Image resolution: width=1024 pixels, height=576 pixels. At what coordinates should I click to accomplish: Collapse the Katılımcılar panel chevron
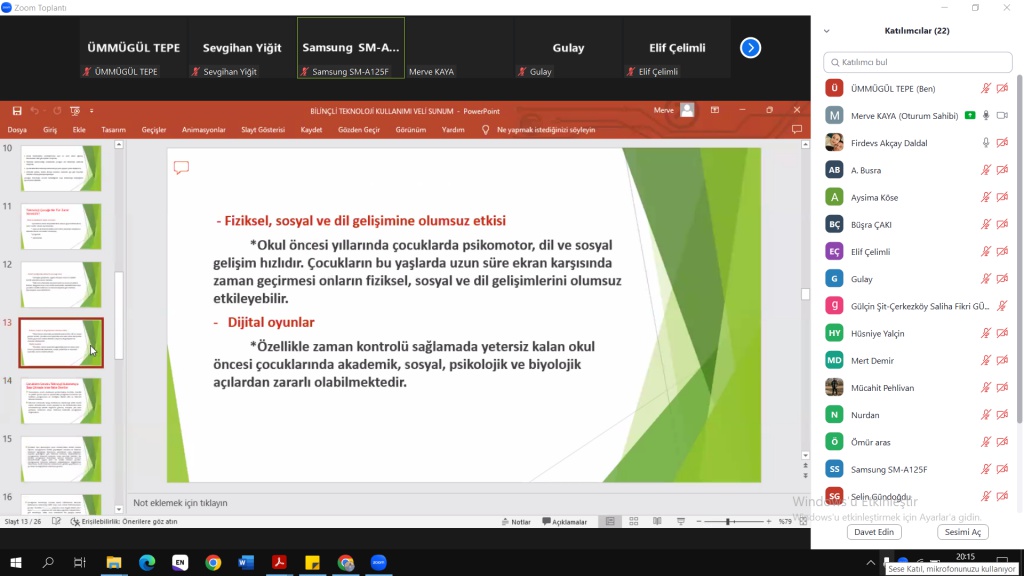click(827, 31)
